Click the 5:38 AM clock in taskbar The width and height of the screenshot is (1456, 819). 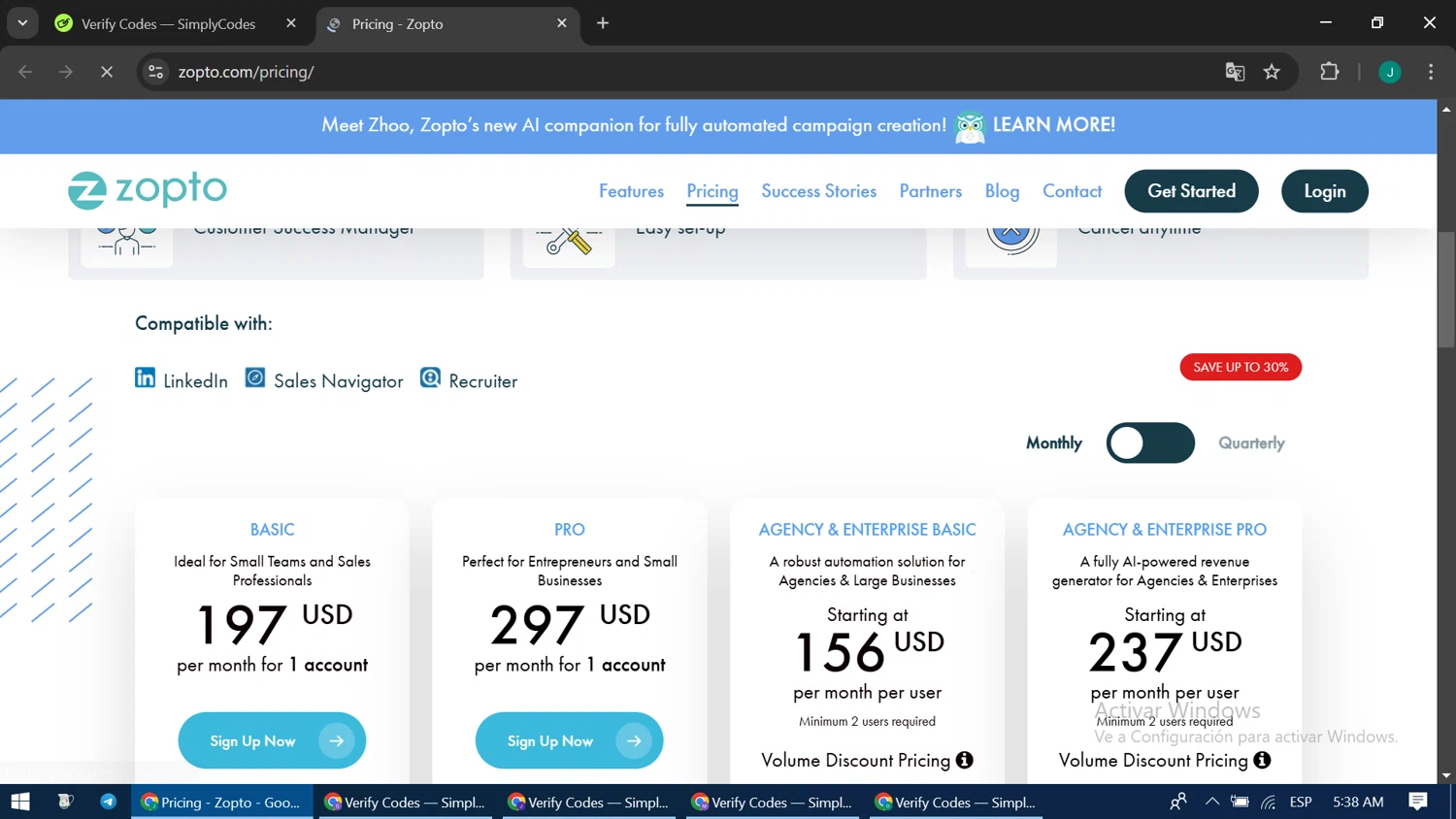1358,802
